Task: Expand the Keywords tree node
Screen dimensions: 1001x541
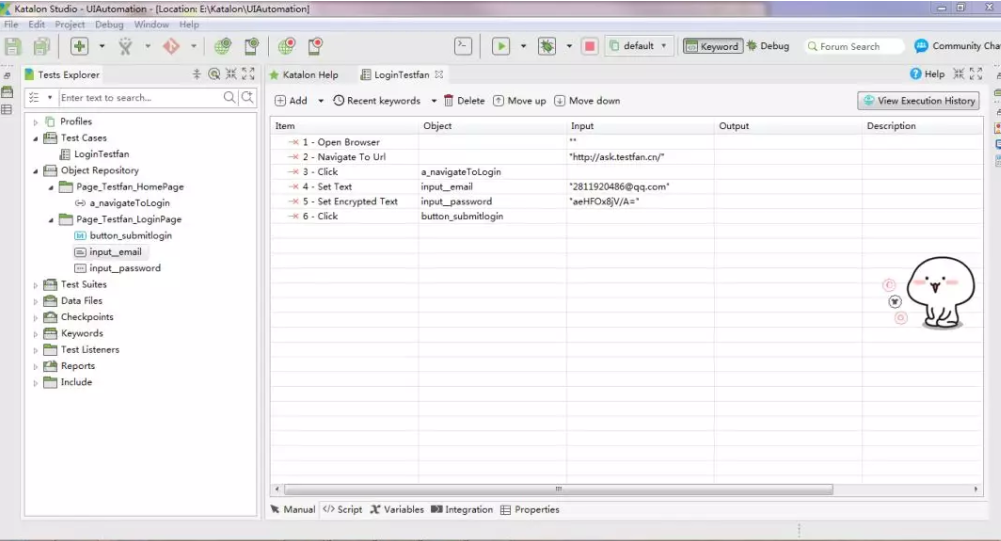Action: 36,333
